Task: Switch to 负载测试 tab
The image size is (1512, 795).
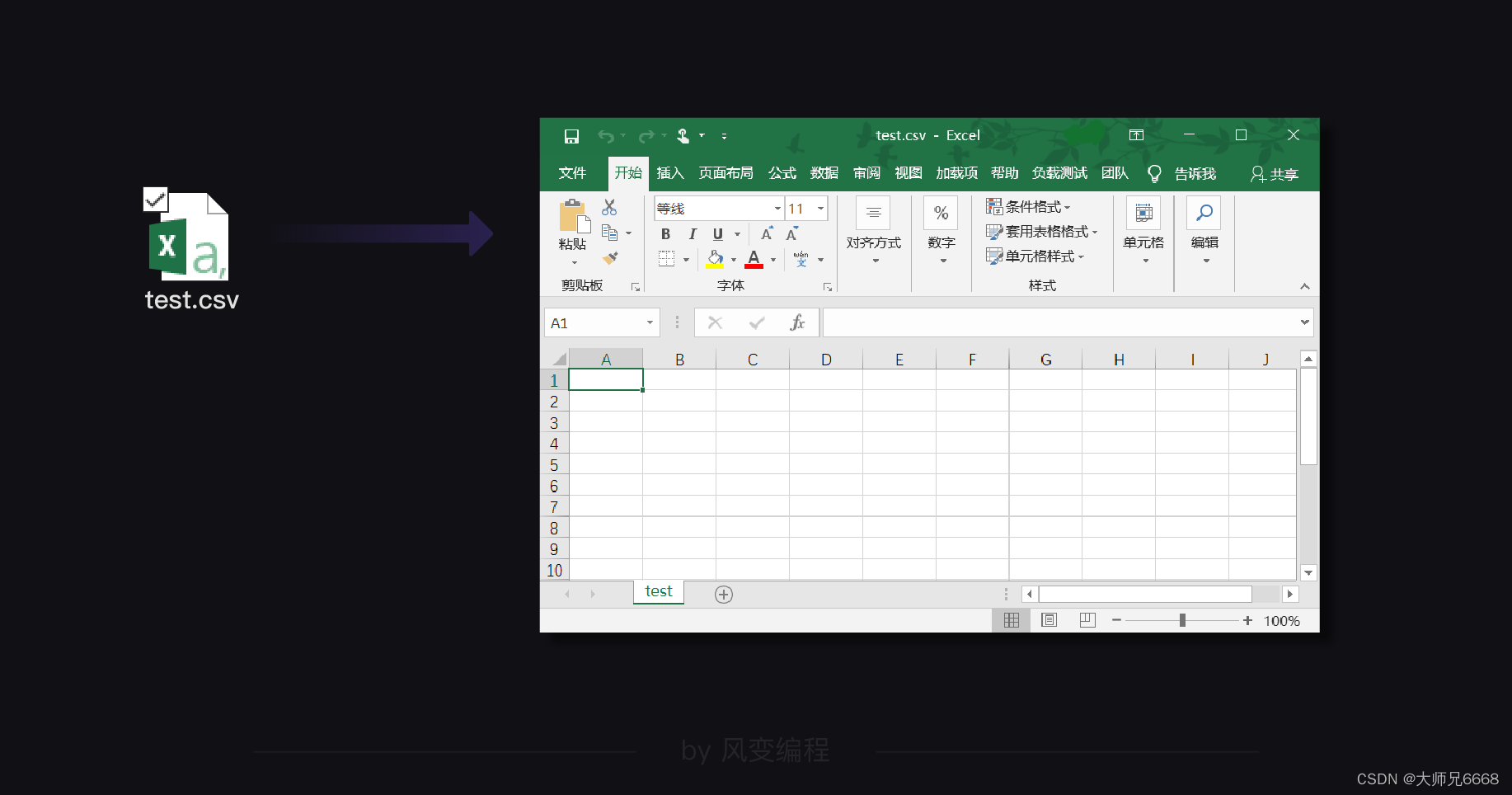Action: [1059, 173]
